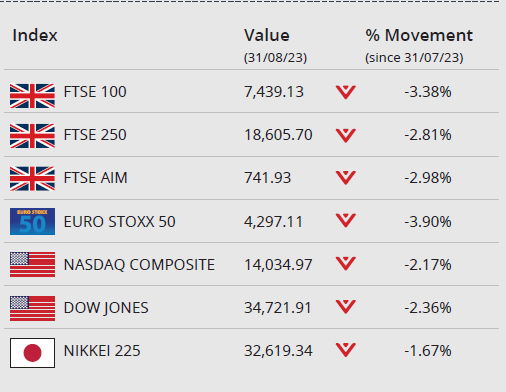Viewport: 506px width, 392px height.
Task: Select the Value column header
Action: pyautogui.click(x=267, y=35)
